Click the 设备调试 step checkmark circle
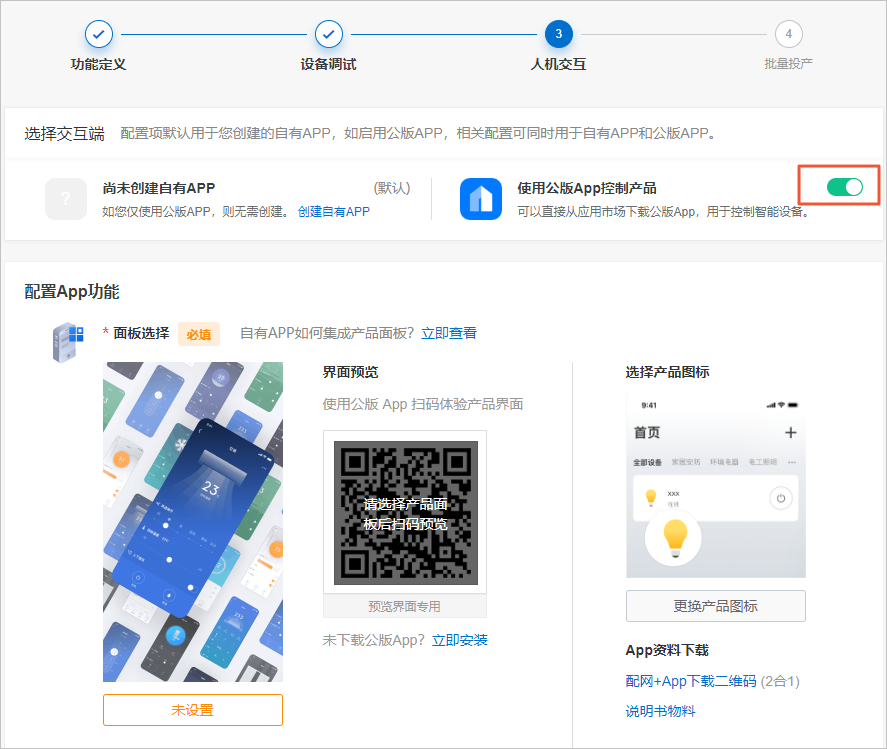 [x=329, y=35]
